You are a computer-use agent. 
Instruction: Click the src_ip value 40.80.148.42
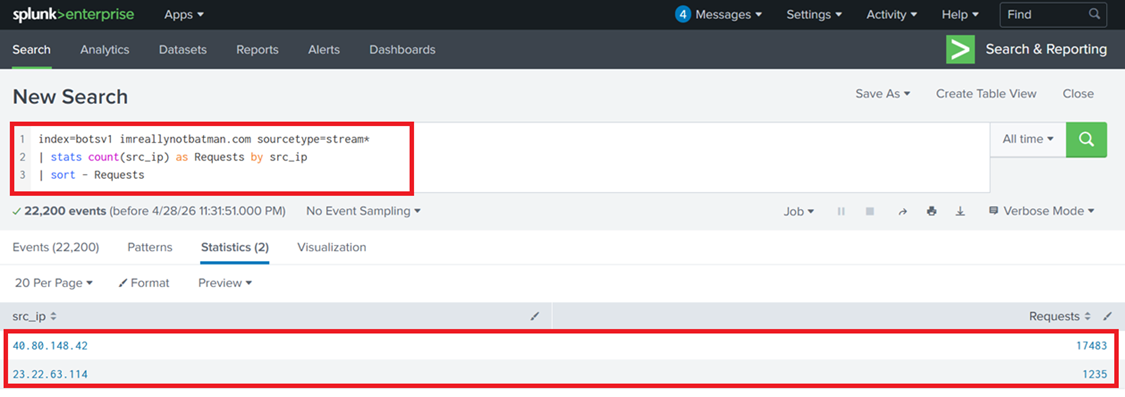coord(50,346)
